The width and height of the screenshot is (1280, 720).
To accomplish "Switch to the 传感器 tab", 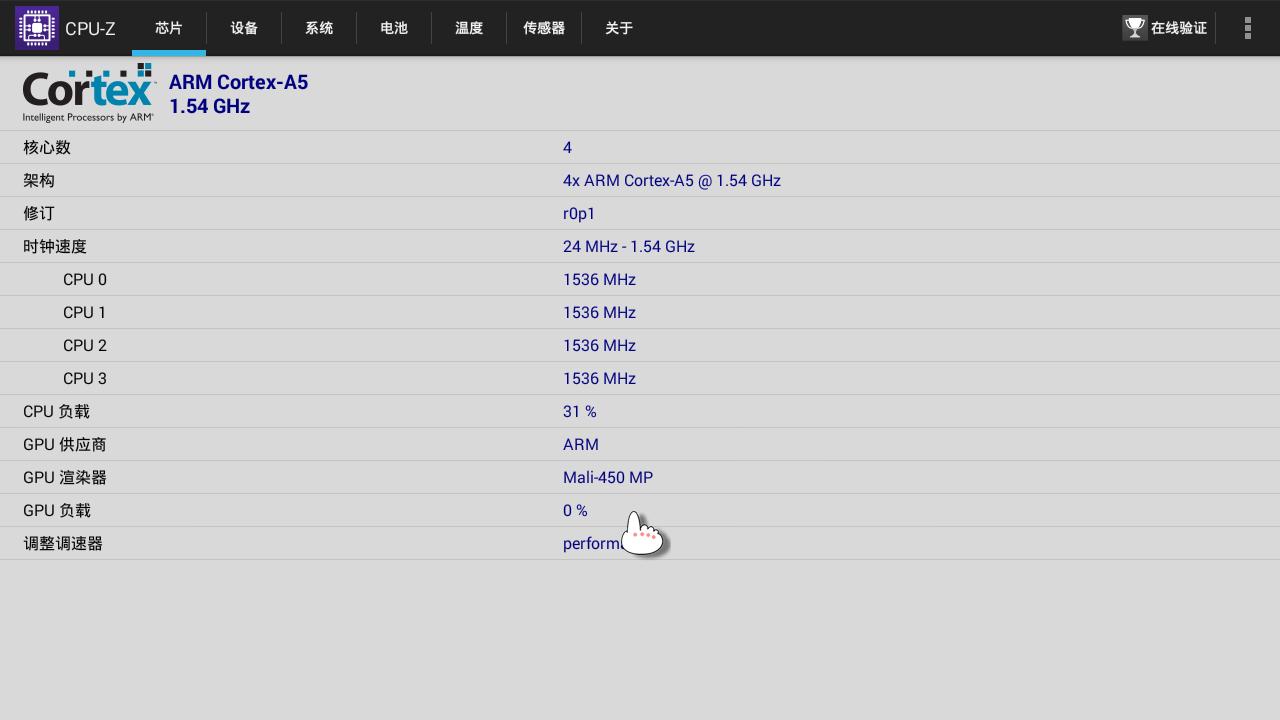I will coord(544,28).
